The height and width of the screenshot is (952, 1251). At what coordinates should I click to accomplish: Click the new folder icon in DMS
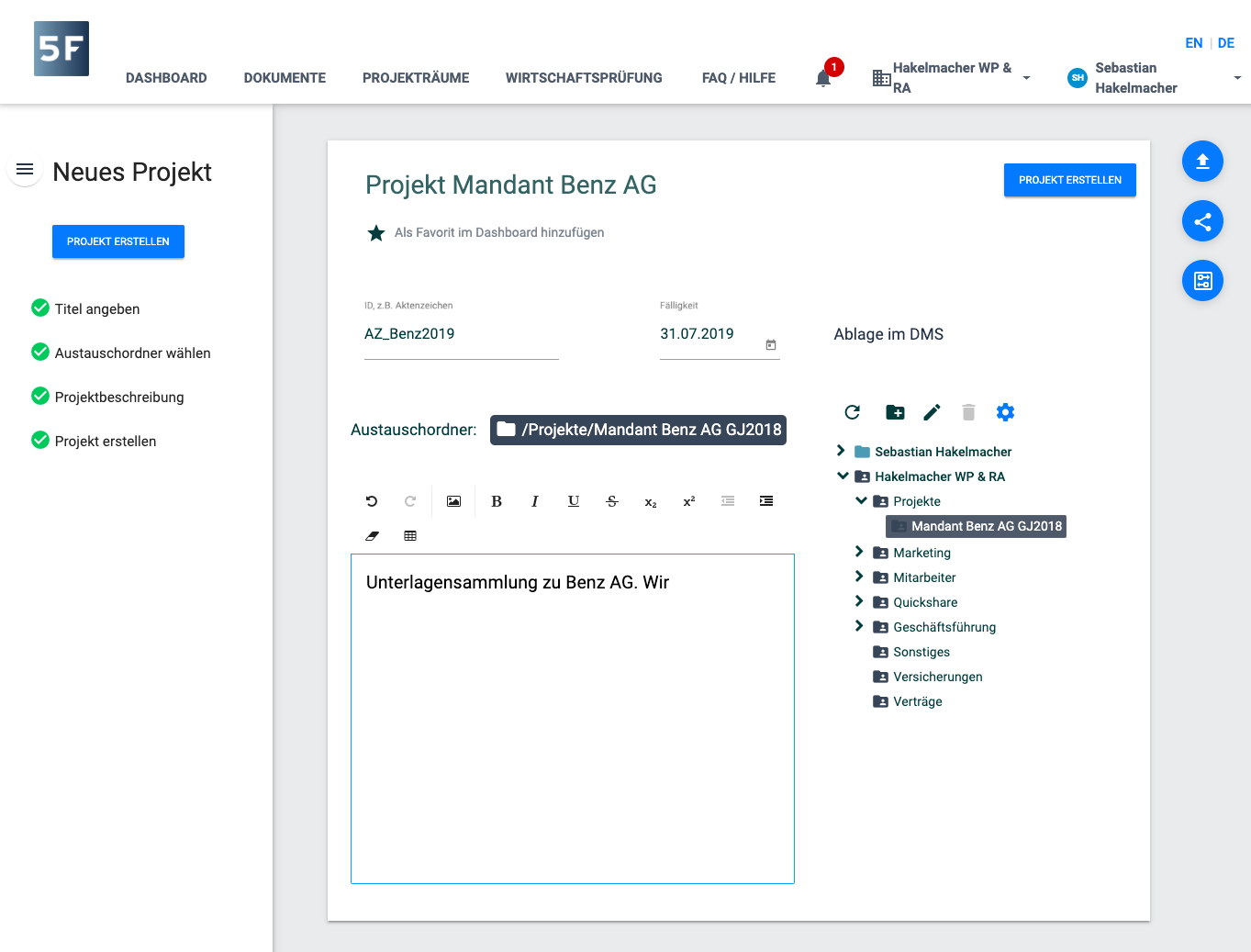[x=895, y=412]
